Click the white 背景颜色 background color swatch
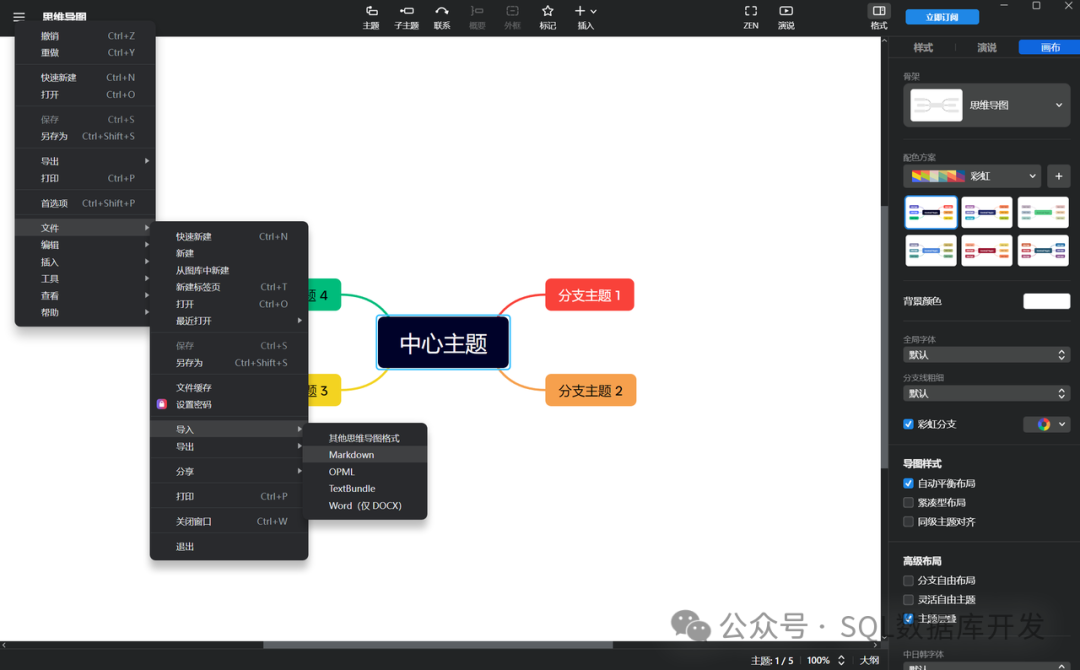Viewport: 1080px width, 670px height. [1046, 301]
